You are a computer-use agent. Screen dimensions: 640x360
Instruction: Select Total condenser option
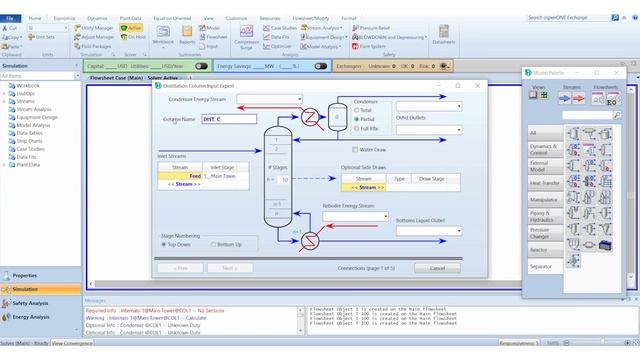click(x=357, y=110)
